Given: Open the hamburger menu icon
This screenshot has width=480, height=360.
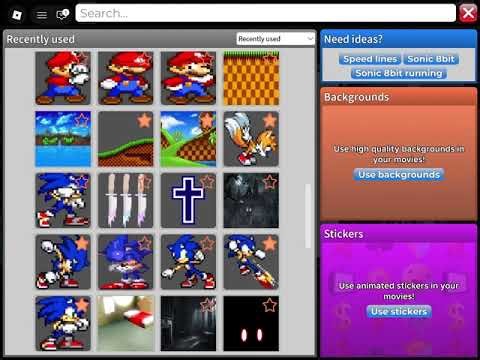Looking at the screenshot, I should (x=42, y=15).
